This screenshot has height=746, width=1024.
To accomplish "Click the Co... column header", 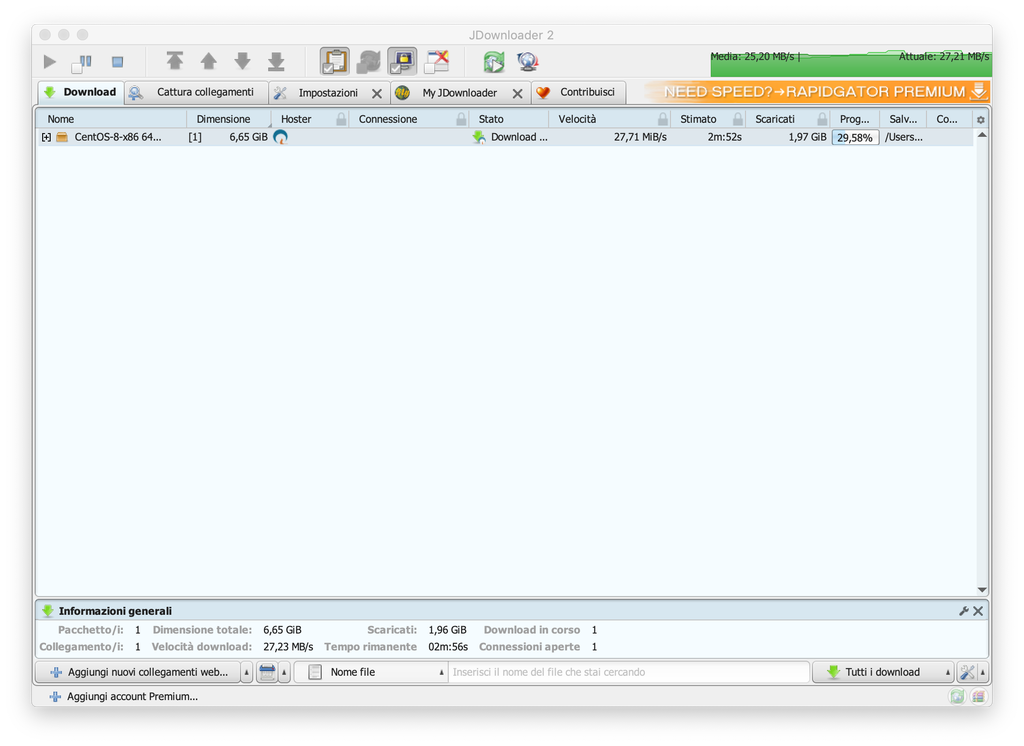I will pos(950,119).
